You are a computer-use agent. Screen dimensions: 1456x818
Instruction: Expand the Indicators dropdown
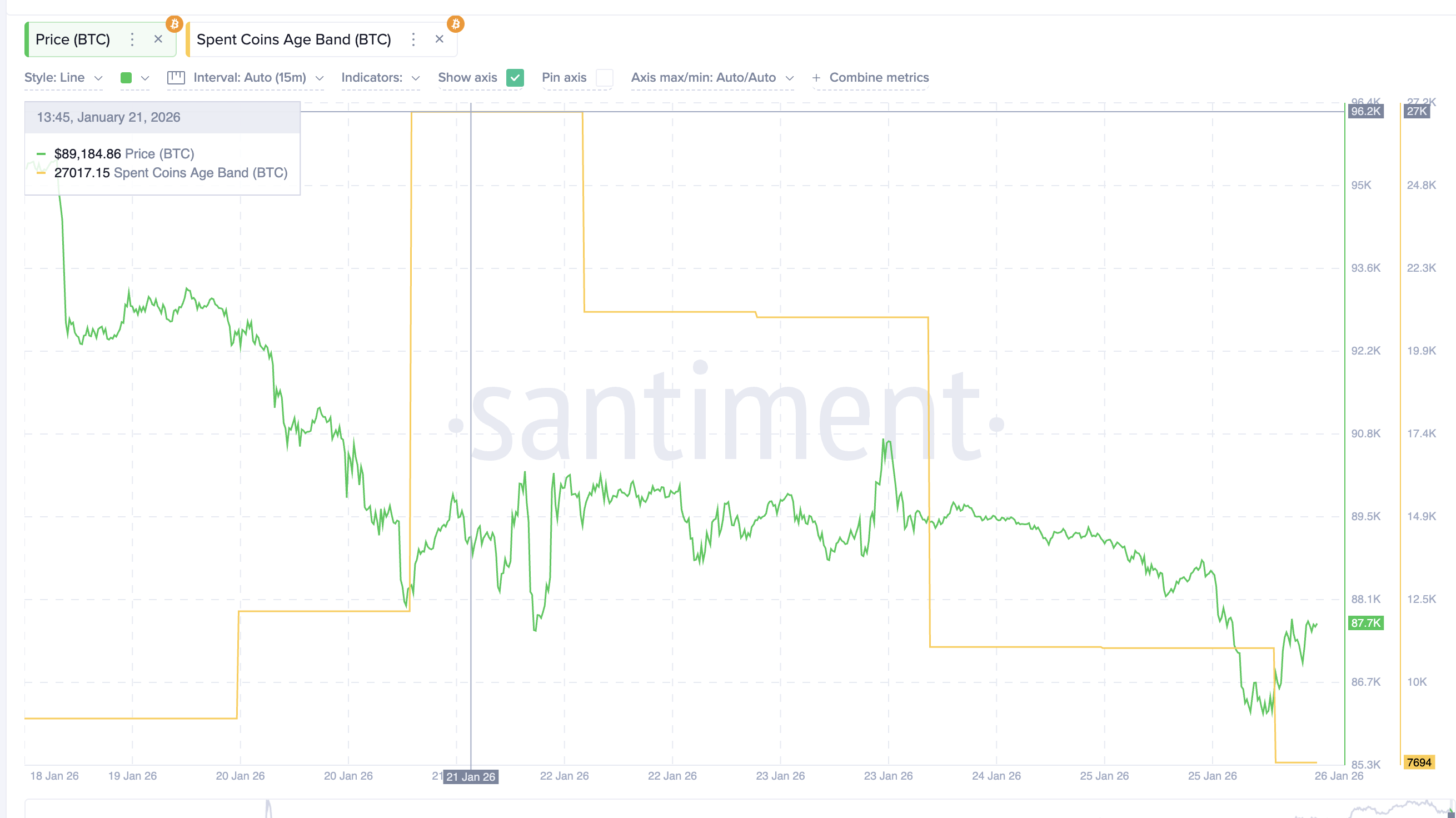pos(380,77)
